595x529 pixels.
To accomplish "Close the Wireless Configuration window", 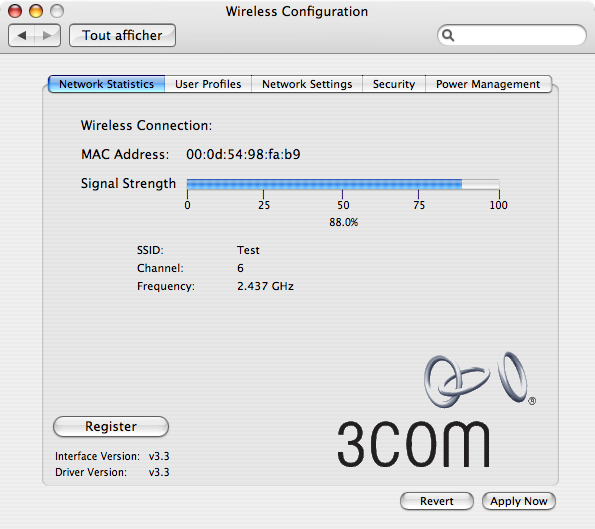I will coord(15,11).
